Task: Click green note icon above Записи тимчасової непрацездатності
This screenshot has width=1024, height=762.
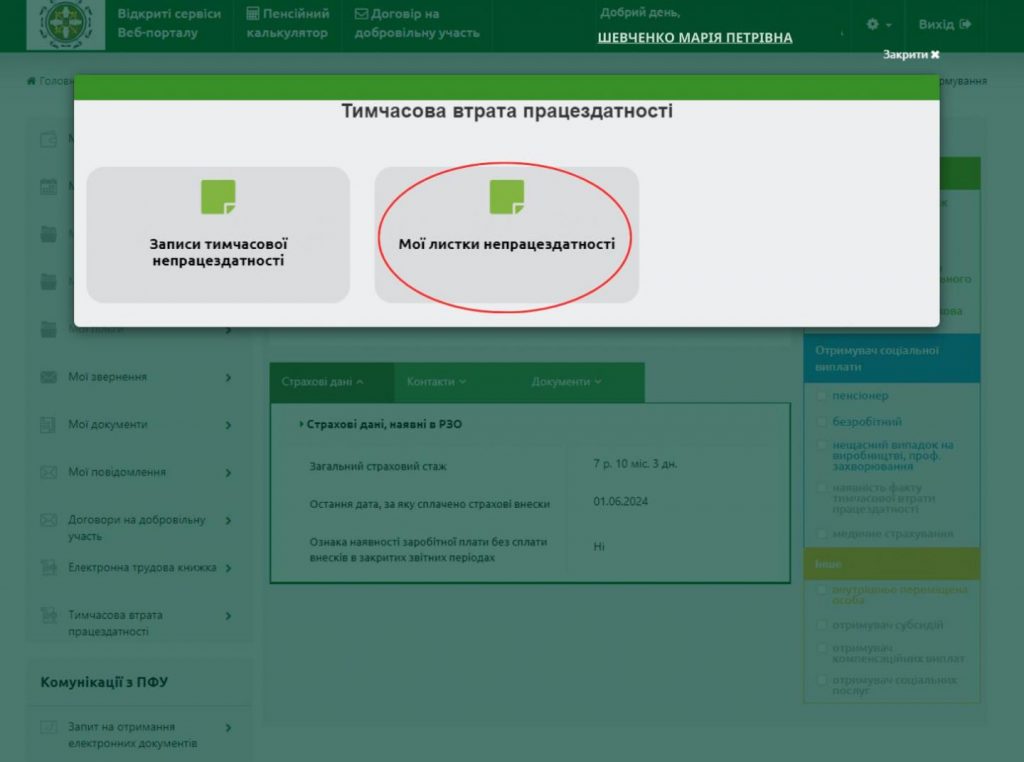Action: tap(219, 197)
